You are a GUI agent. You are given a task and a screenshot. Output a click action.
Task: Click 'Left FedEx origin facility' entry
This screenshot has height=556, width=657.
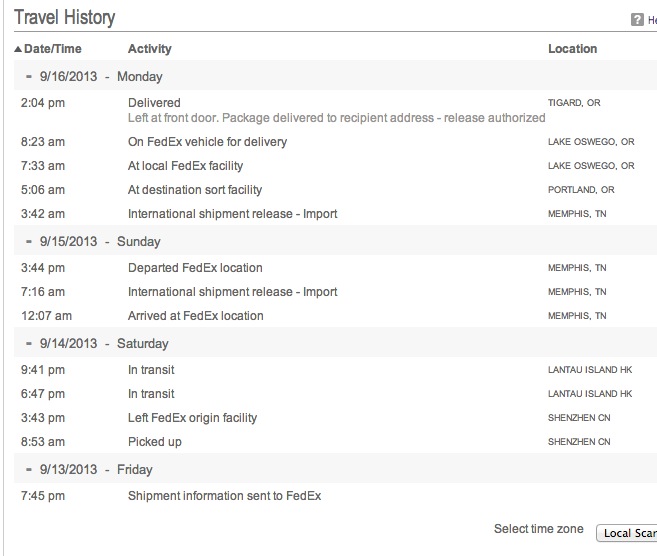192,418
